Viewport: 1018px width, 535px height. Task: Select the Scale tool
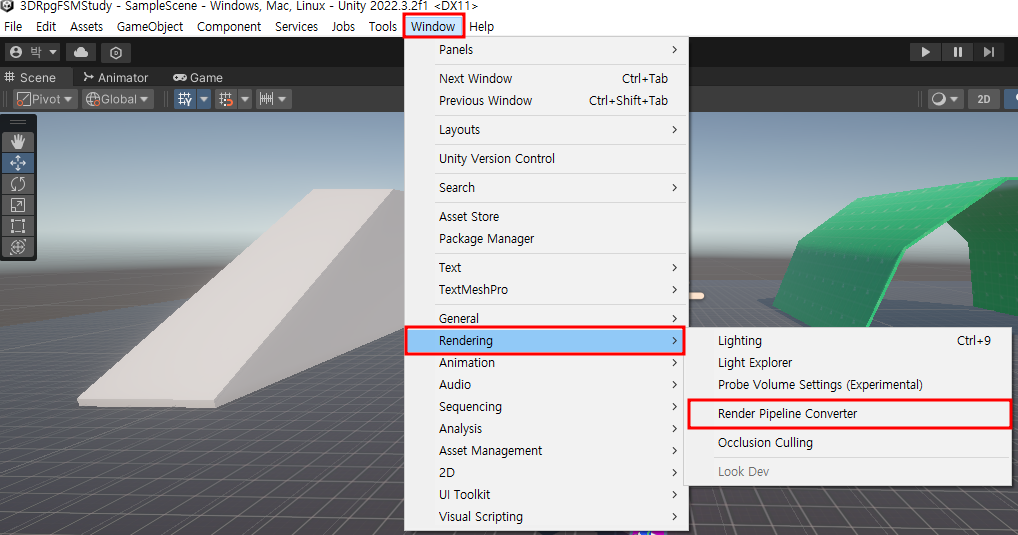[18, 205]
